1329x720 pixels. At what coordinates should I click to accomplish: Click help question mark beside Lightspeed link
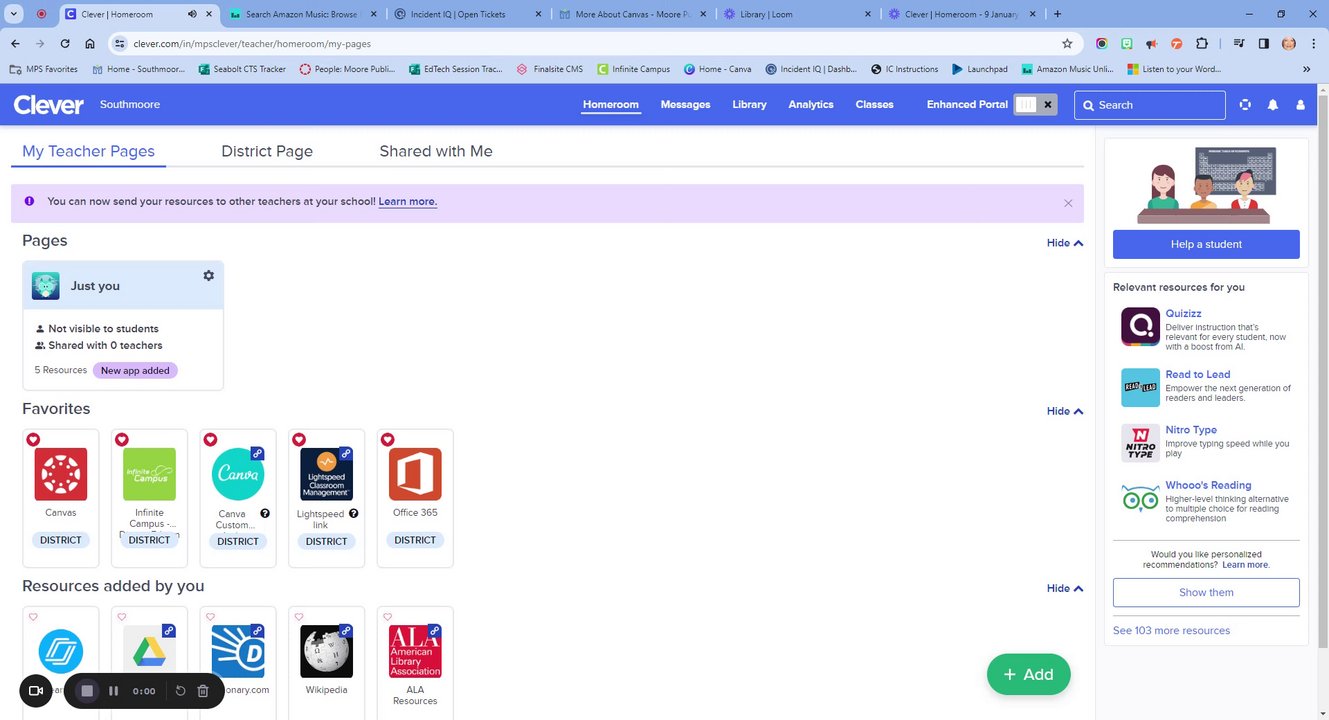(x=353, y=513)
